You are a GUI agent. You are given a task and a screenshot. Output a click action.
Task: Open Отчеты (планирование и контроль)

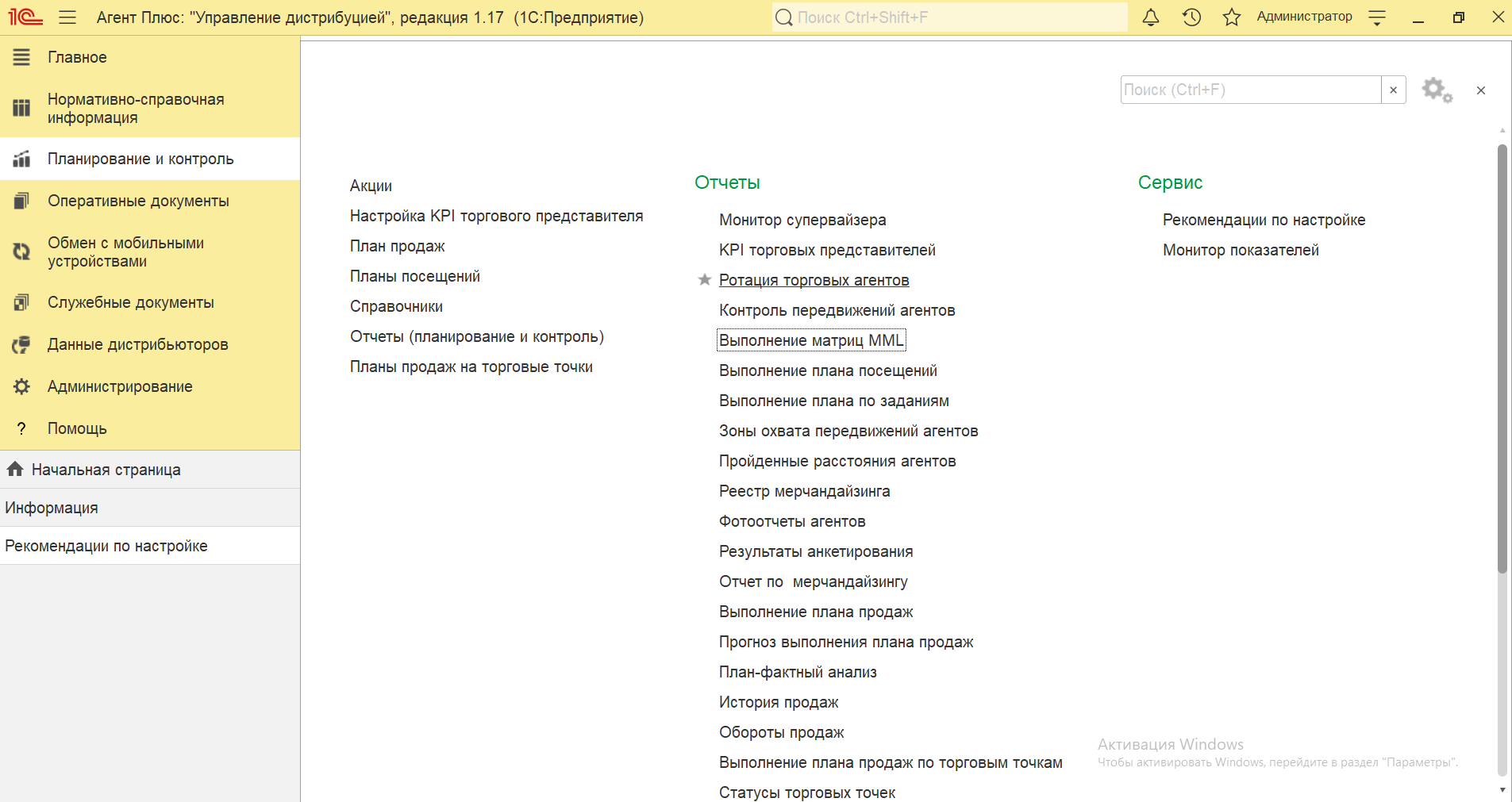click(477, 336)
